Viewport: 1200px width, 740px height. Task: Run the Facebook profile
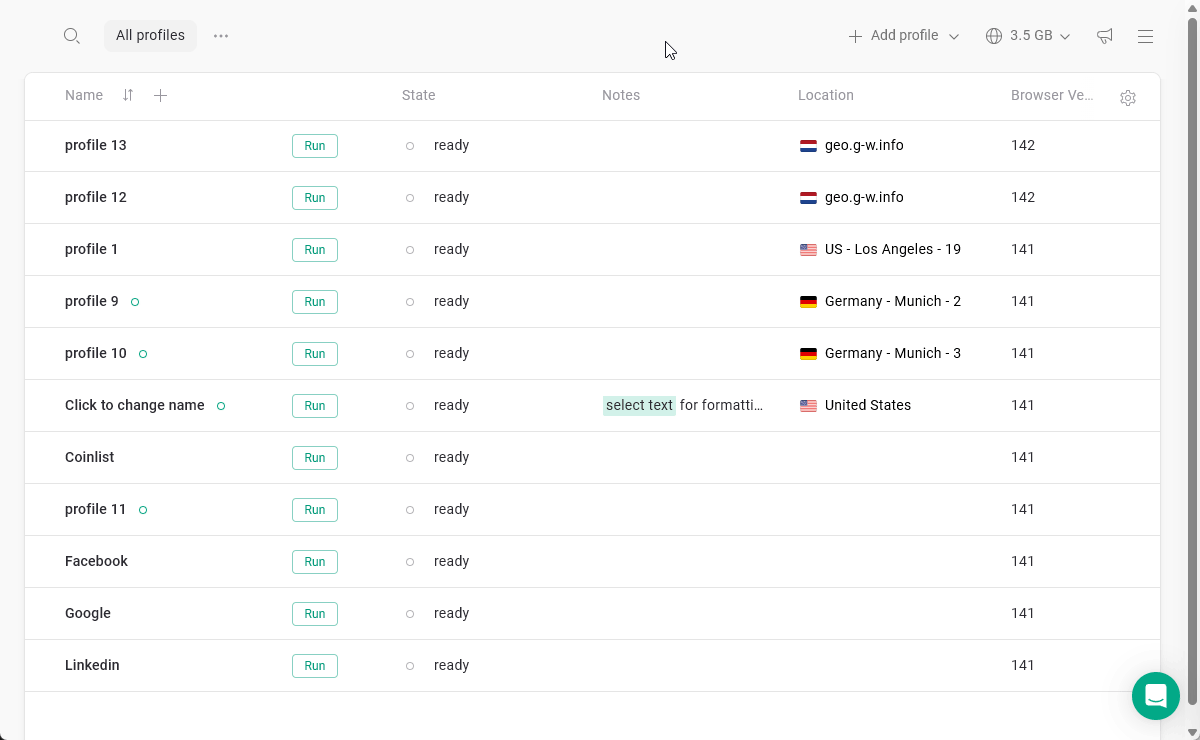click(x=314, y=561)
